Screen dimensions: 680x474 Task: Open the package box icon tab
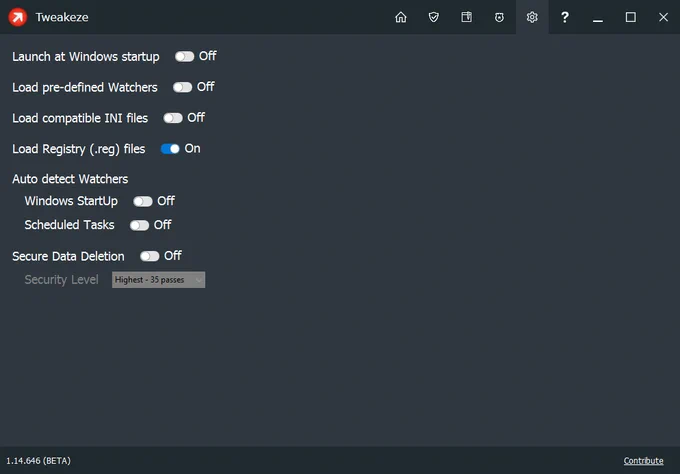466,17
